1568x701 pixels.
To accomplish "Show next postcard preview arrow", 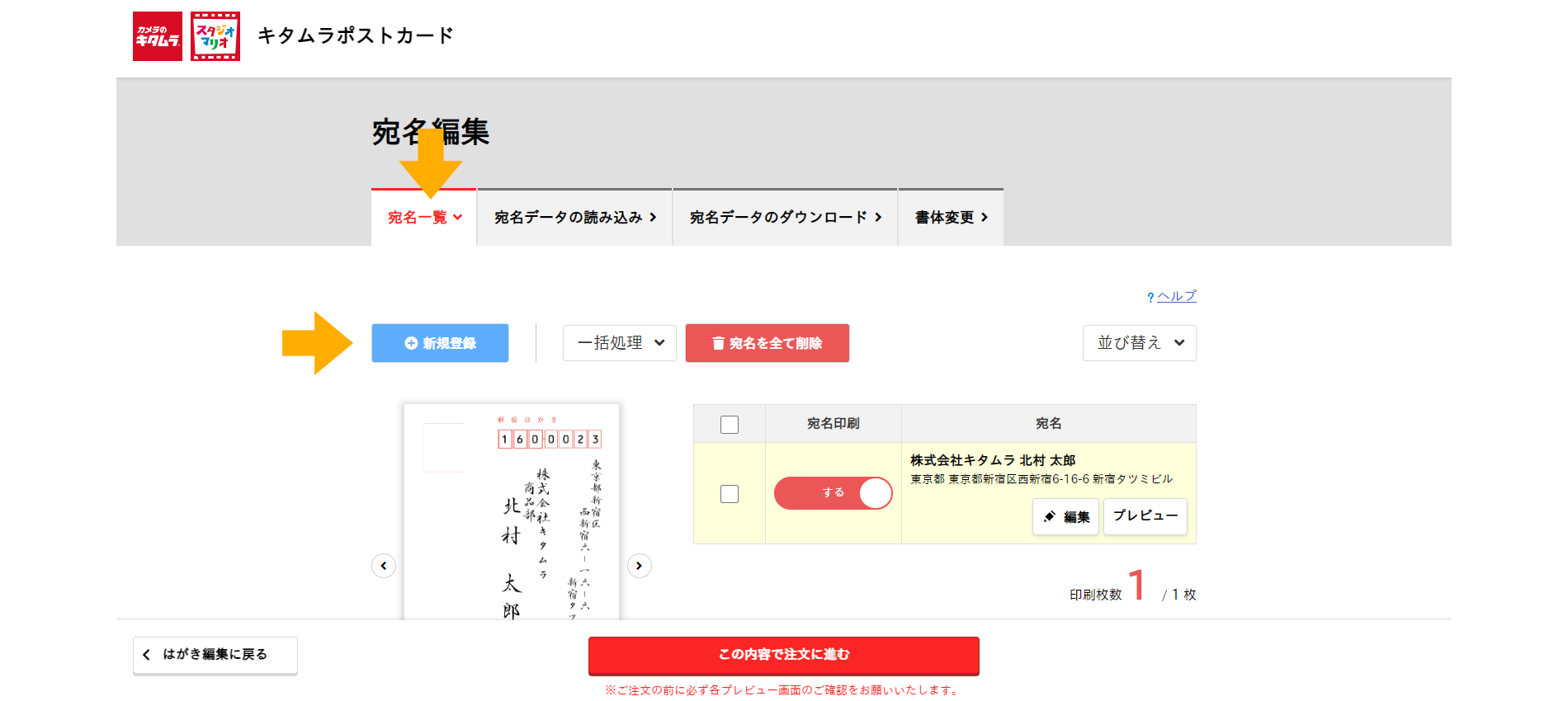I will (x=640, y=566).
